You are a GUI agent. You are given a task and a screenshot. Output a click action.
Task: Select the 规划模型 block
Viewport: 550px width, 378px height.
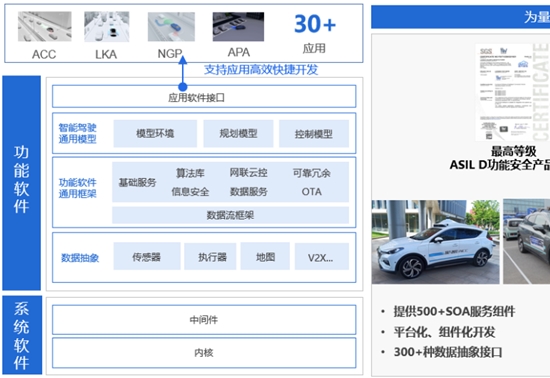point(238,134)
